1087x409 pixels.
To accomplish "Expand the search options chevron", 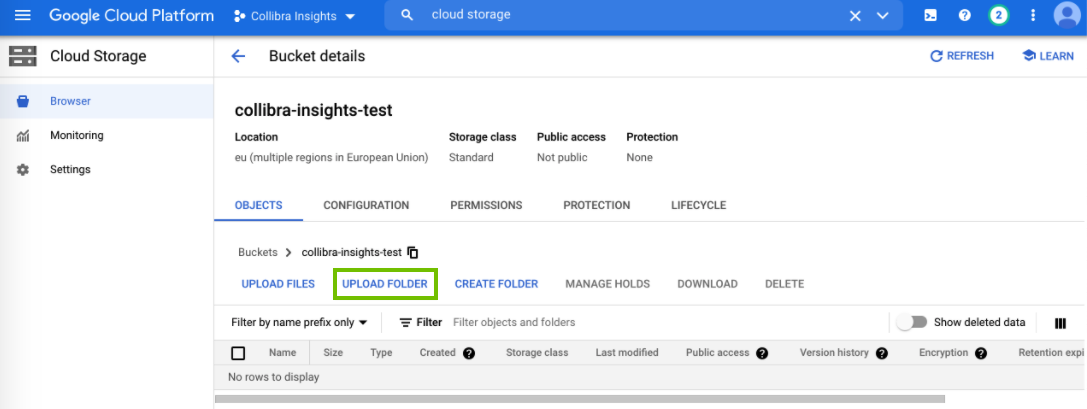I will (x=882, y=16).
